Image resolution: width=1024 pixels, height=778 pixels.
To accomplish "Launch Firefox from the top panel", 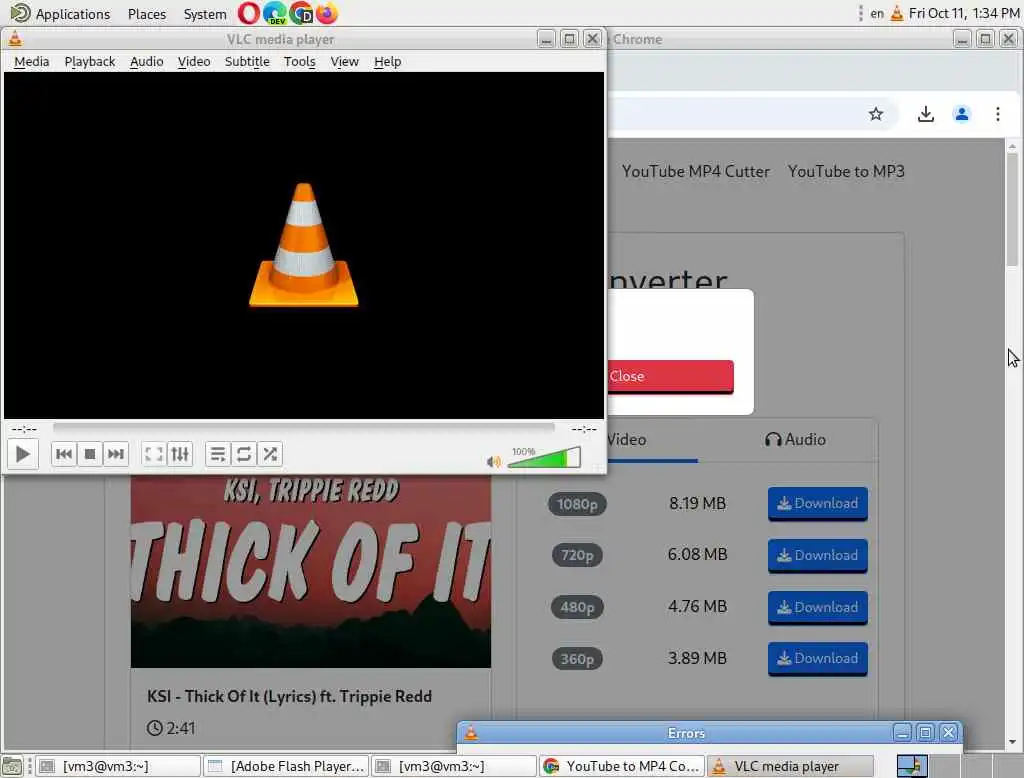I will 327,13.
